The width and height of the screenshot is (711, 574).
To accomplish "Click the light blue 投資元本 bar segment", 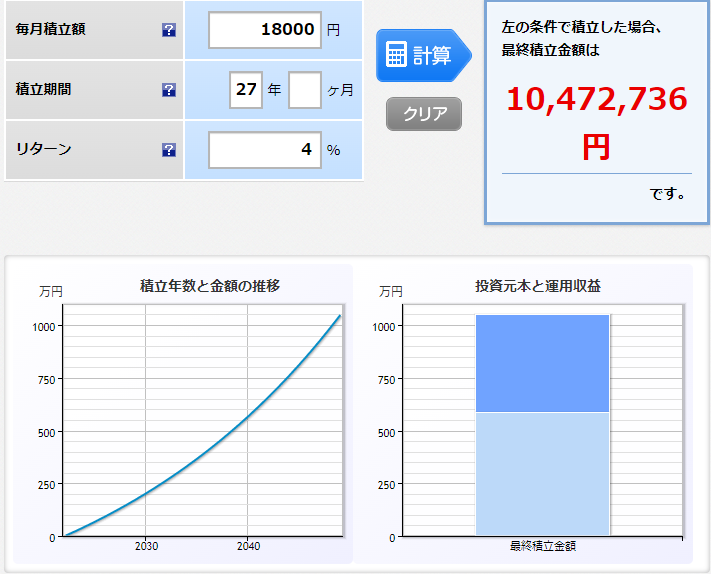I will pyautogui.click(x=542, y=474).
